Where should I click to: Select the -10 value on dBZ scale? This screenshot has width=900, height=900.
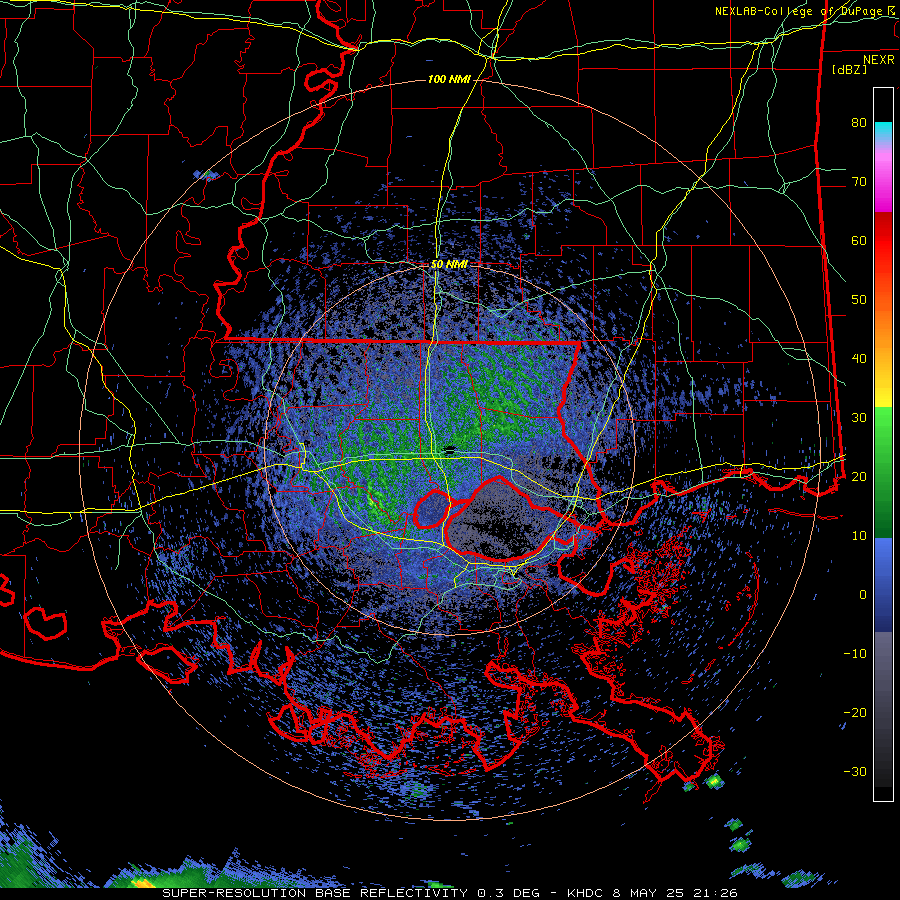click(855, 654)
